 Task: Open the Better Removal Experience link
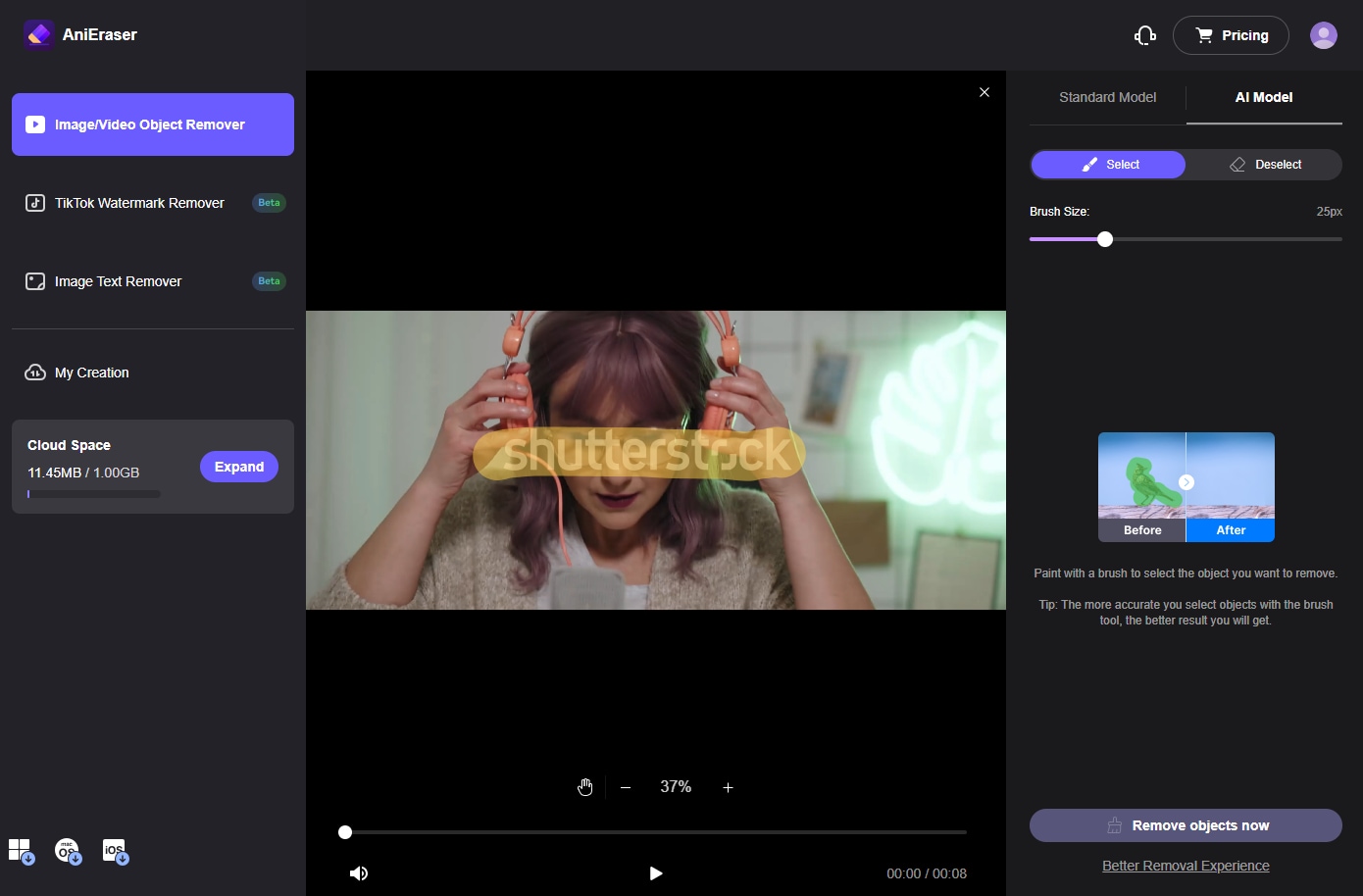[1186, 866]
